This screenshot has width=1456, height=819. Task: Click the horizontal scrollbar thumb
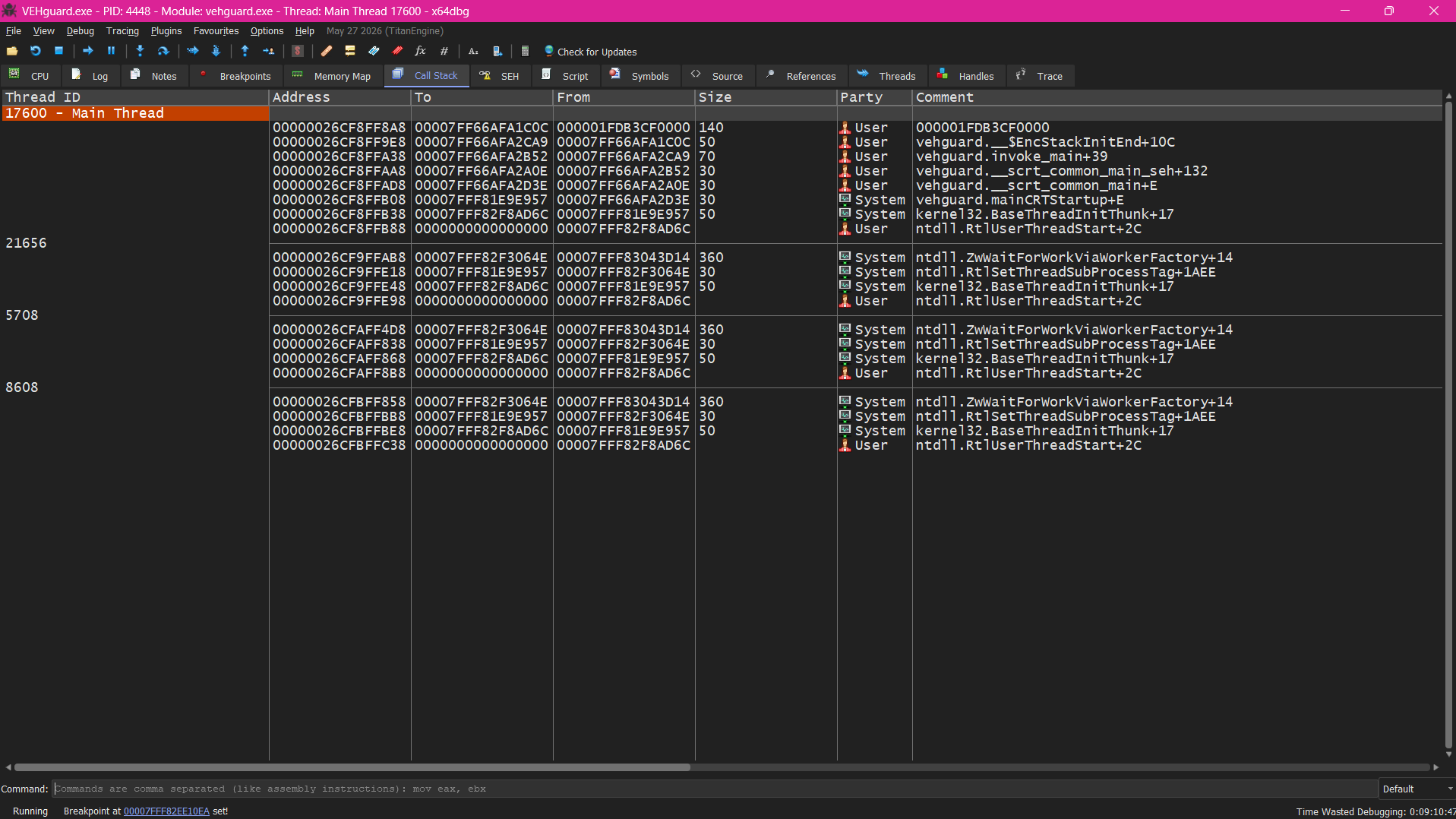pos(352,767)
